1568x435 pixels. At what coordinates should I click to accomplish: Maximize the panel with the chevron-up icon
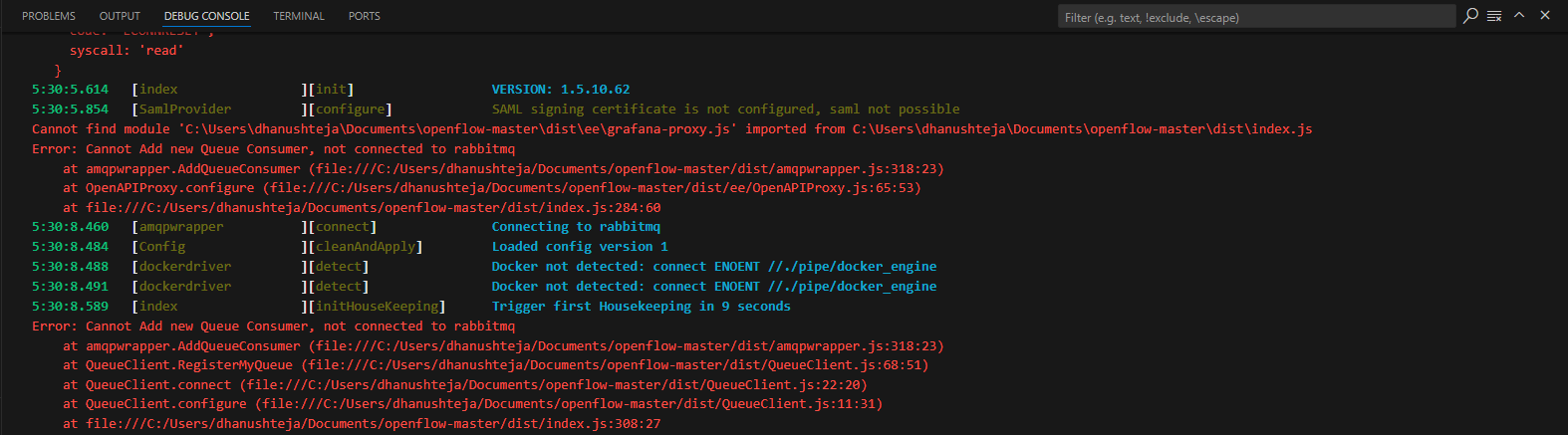click(1519, 16)
